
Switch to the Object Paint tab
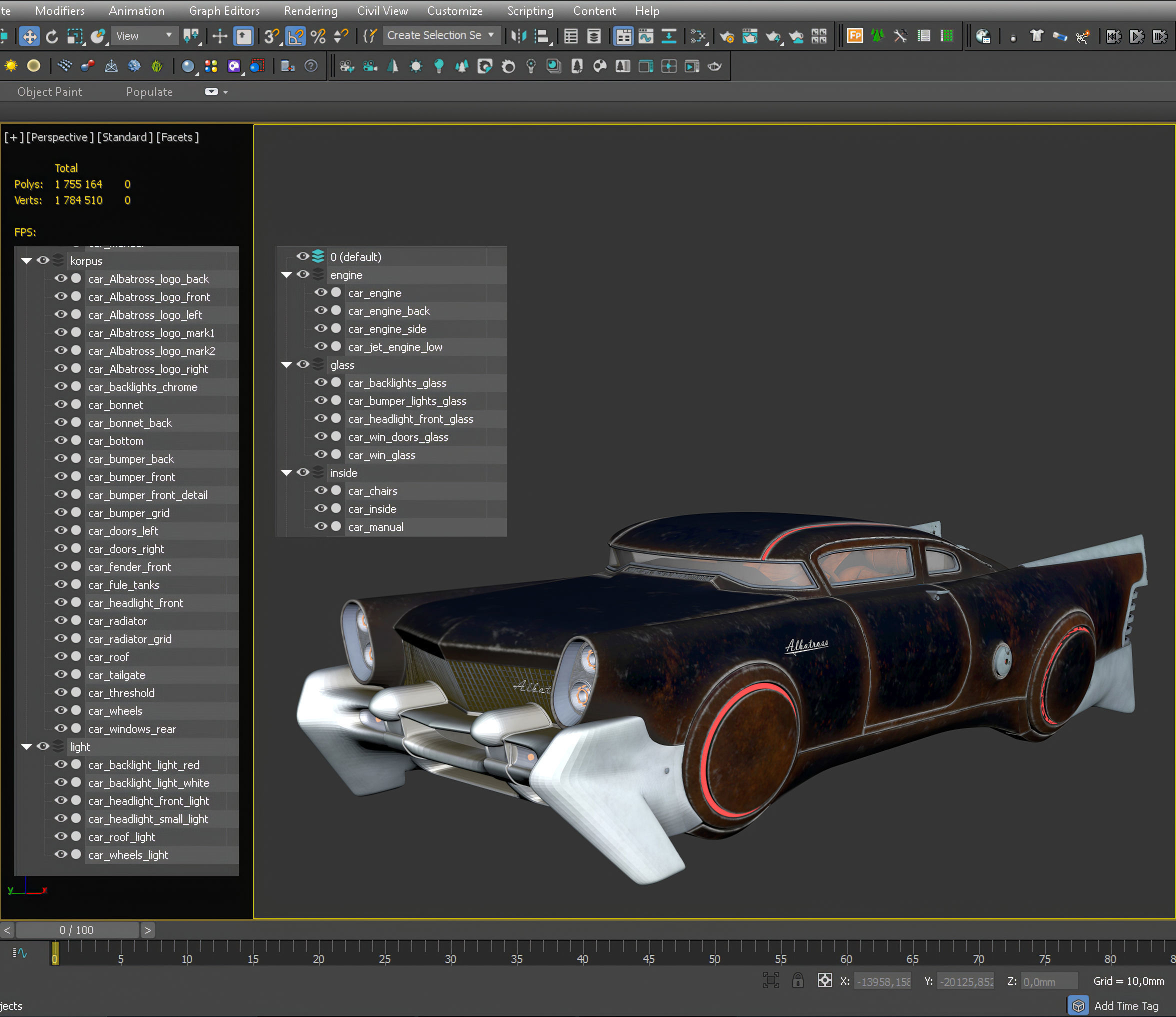tap(49, 92)
